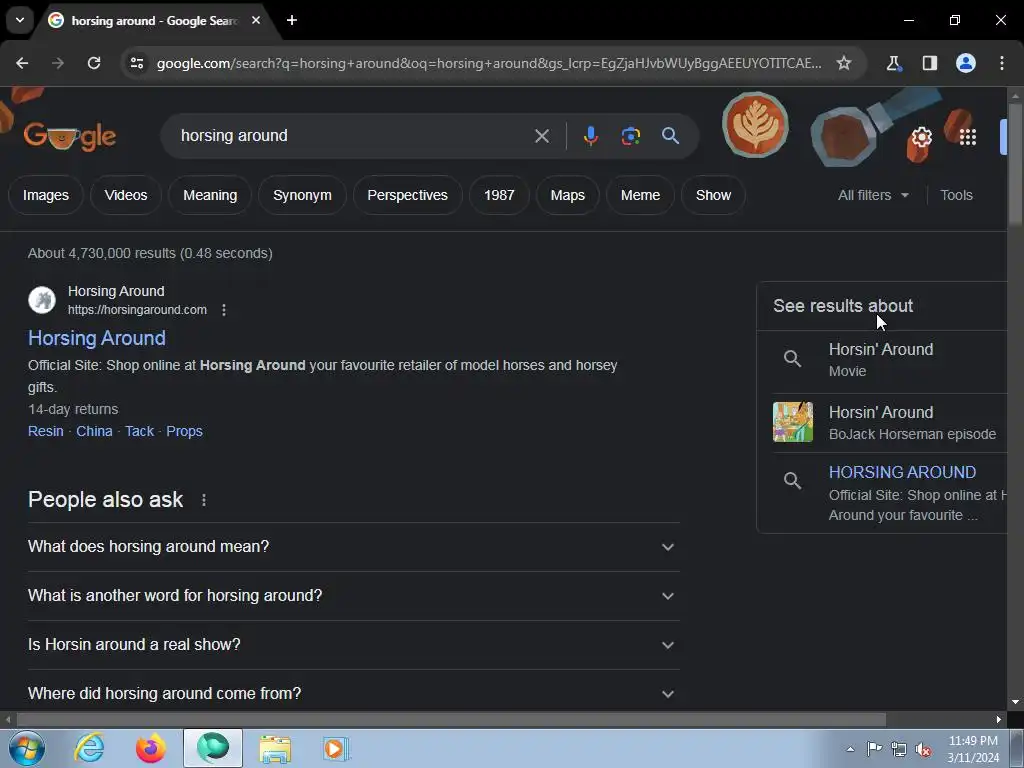Viewport: 1024px width, 768px height.
Task: Open the Chrome profile avatar
Action: (965, 63)
